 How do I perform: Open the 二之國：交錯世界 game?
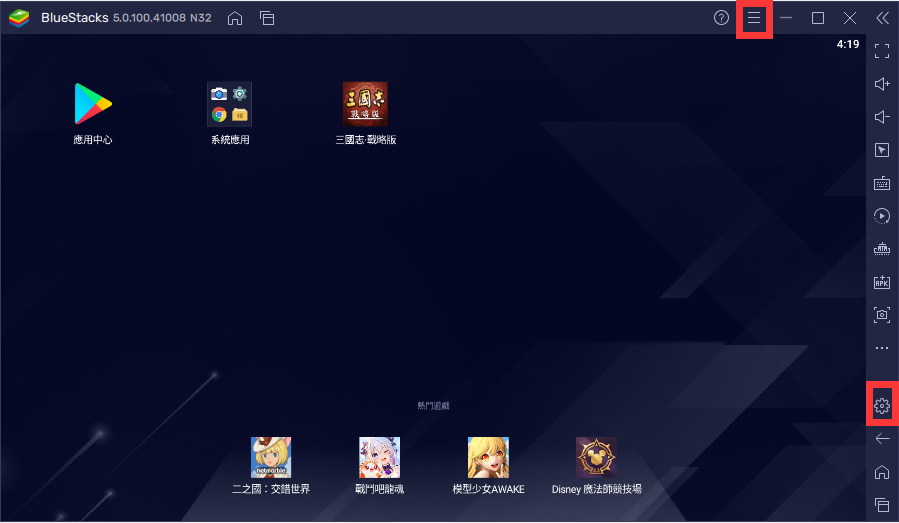pos(271,466)
